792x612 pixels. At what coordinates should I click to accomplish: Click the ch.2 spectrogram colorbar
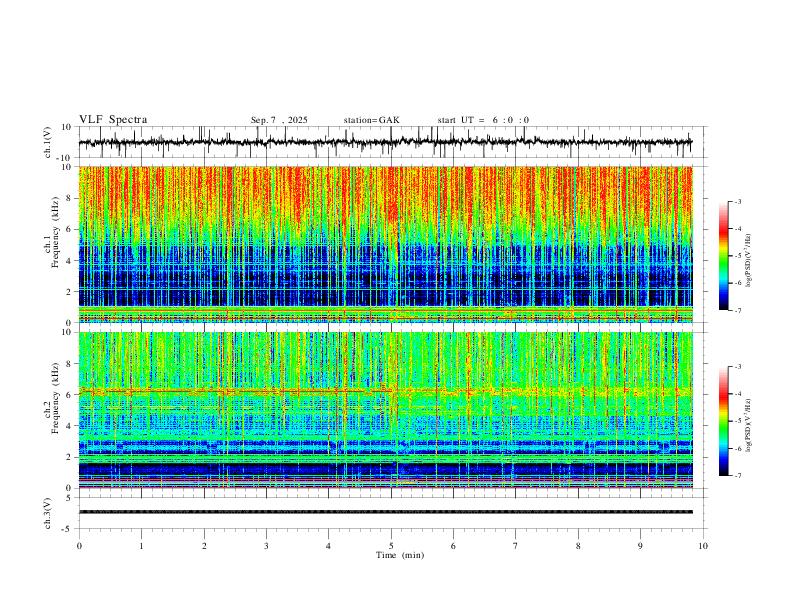click(723, 421)
